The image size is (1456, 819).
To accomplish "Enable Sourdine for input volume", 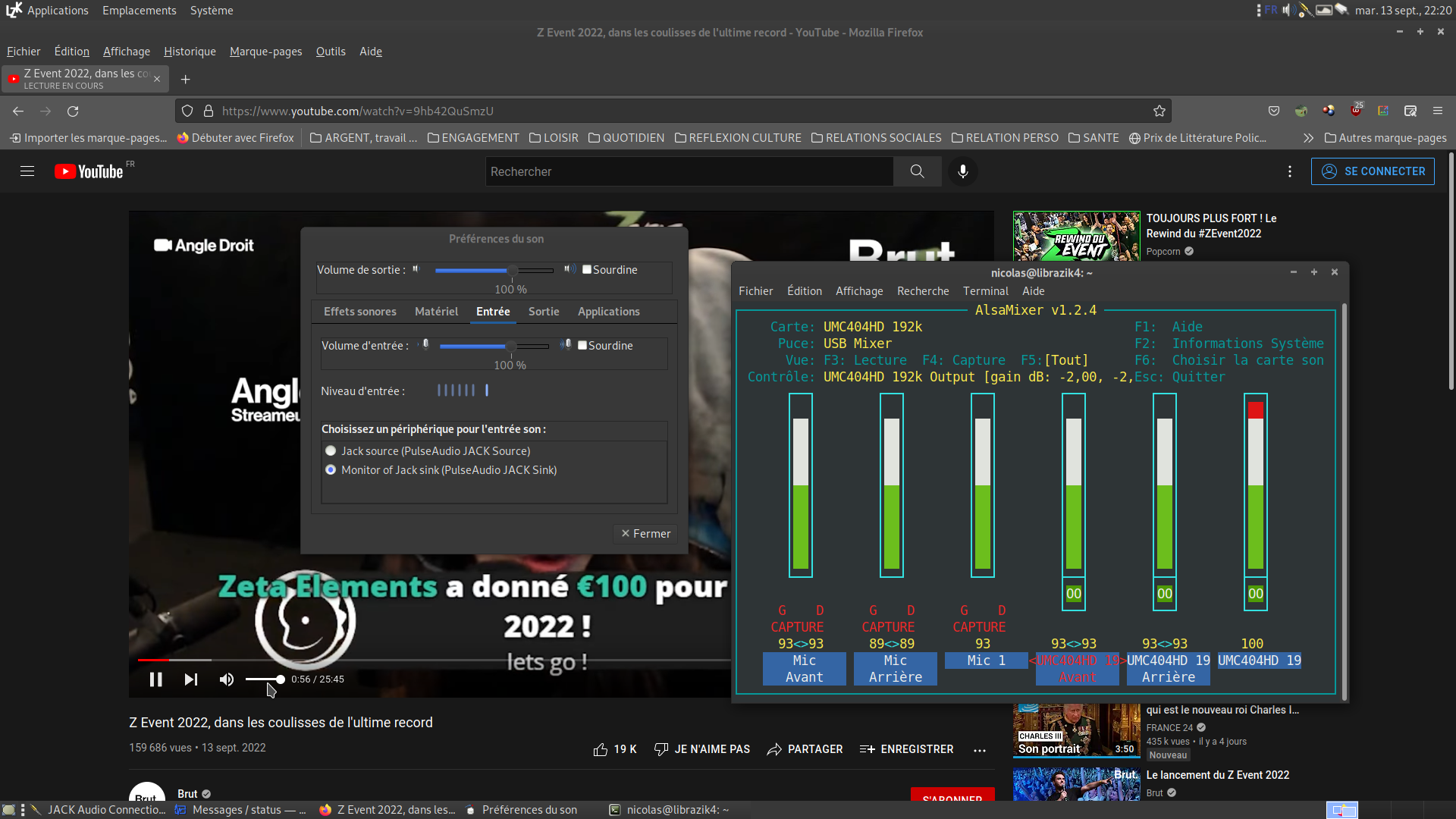I will 582,346.
